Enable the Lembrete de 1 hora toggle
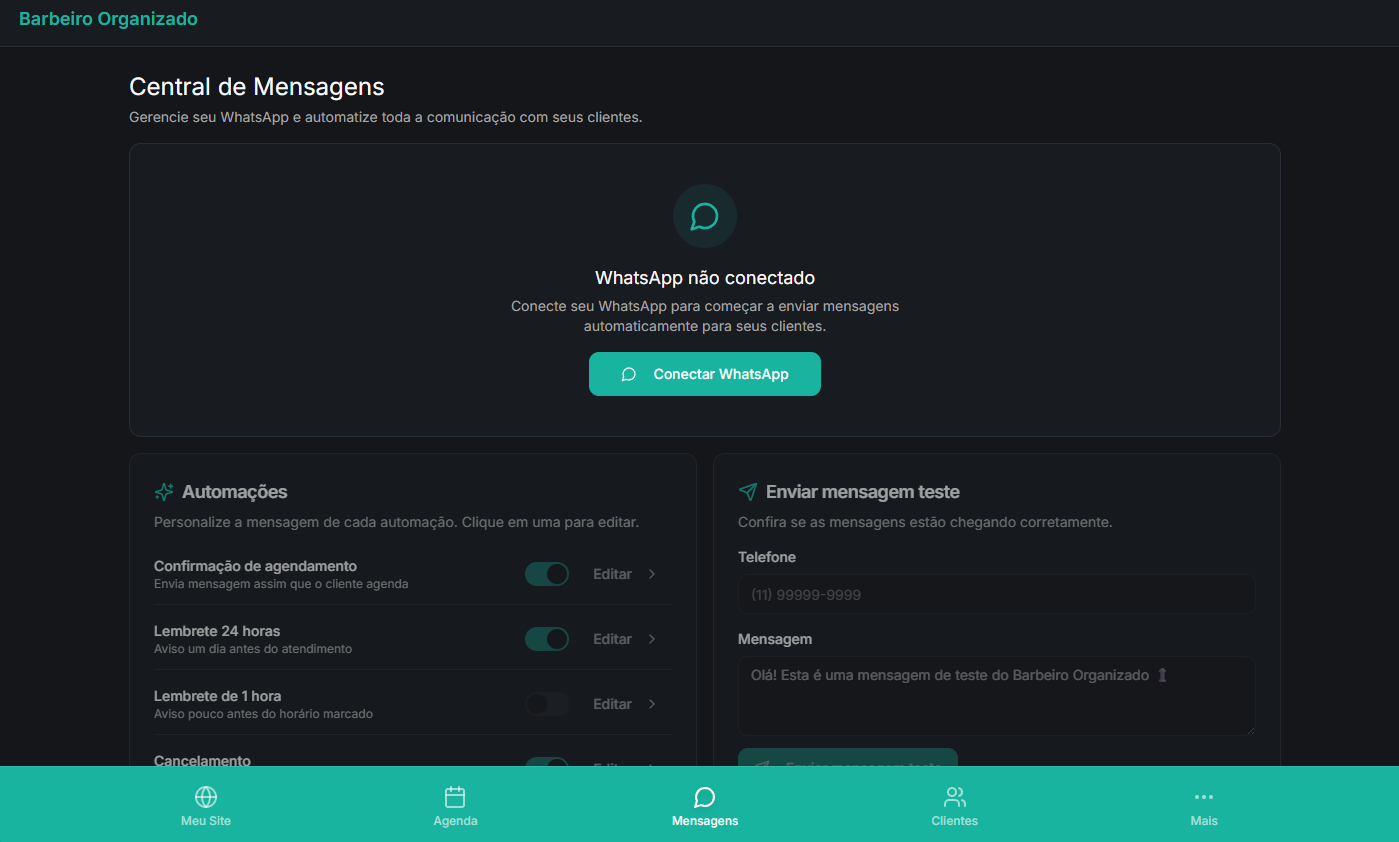The height and width of the screenshot is (842, 1399). (547, 704)
